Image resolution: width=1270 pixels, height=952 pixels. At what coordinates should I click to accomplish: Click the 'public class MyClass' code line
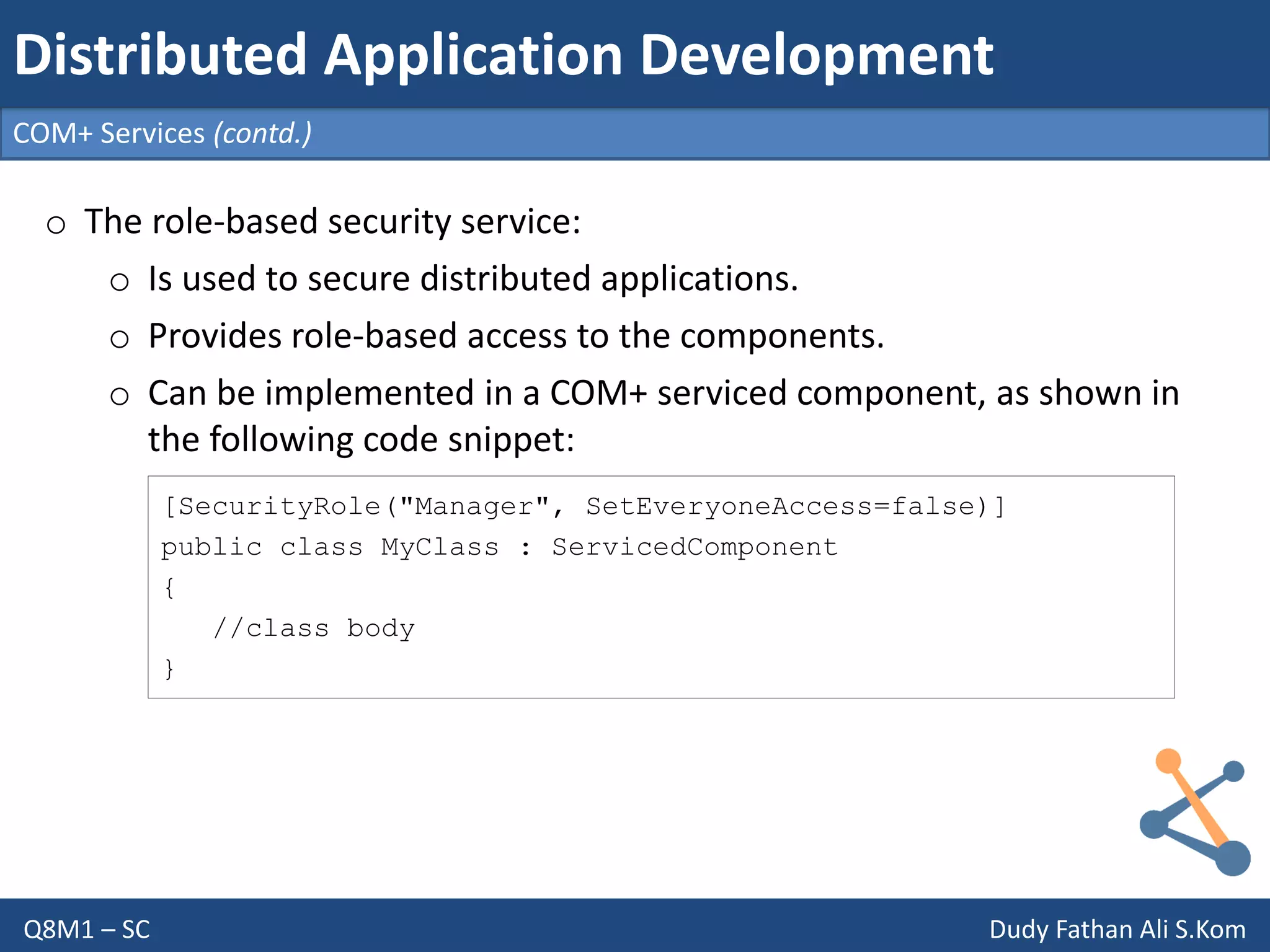click(499, 547)
